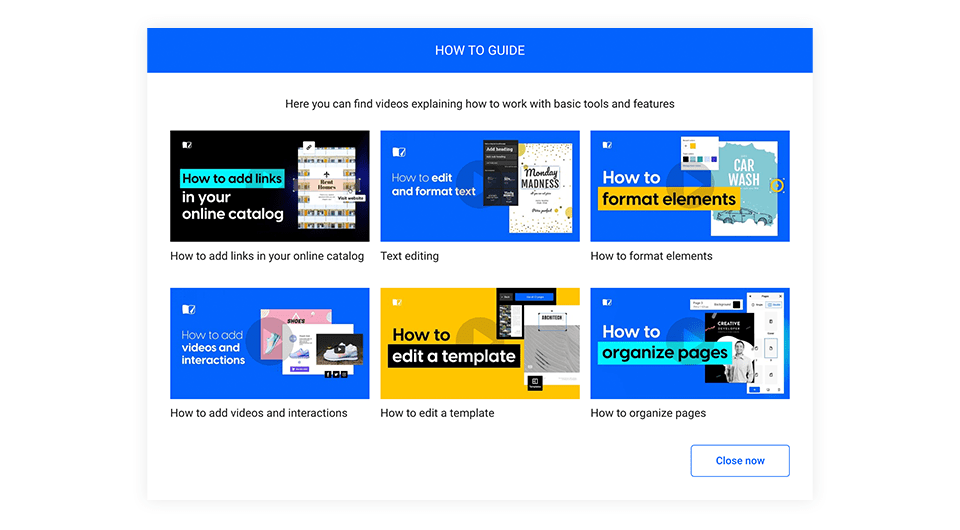This screenshot has width=960, height=530.
Task: Play the 'videos and interactions' video
Action: 269,343
